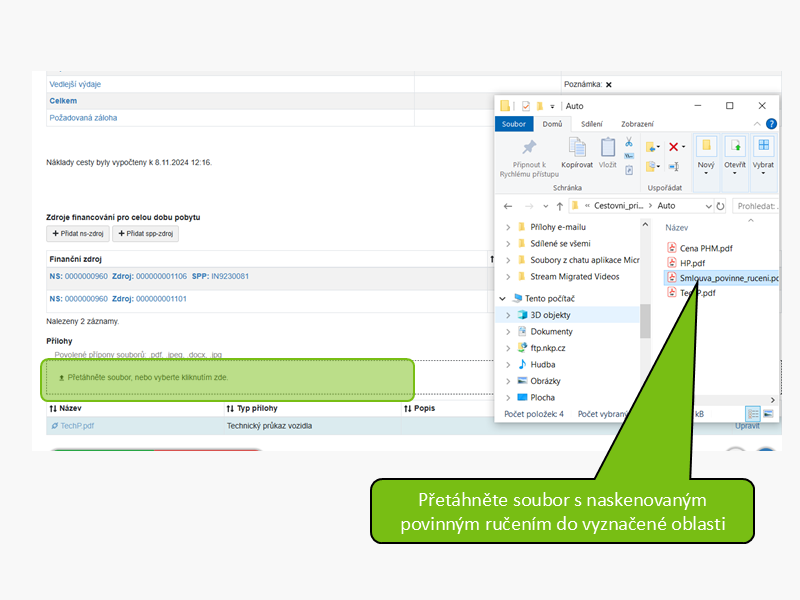Click the Upravit link in the TechP.pdf row
This screenshot has width=800, height=600.
tap(747, 426)
